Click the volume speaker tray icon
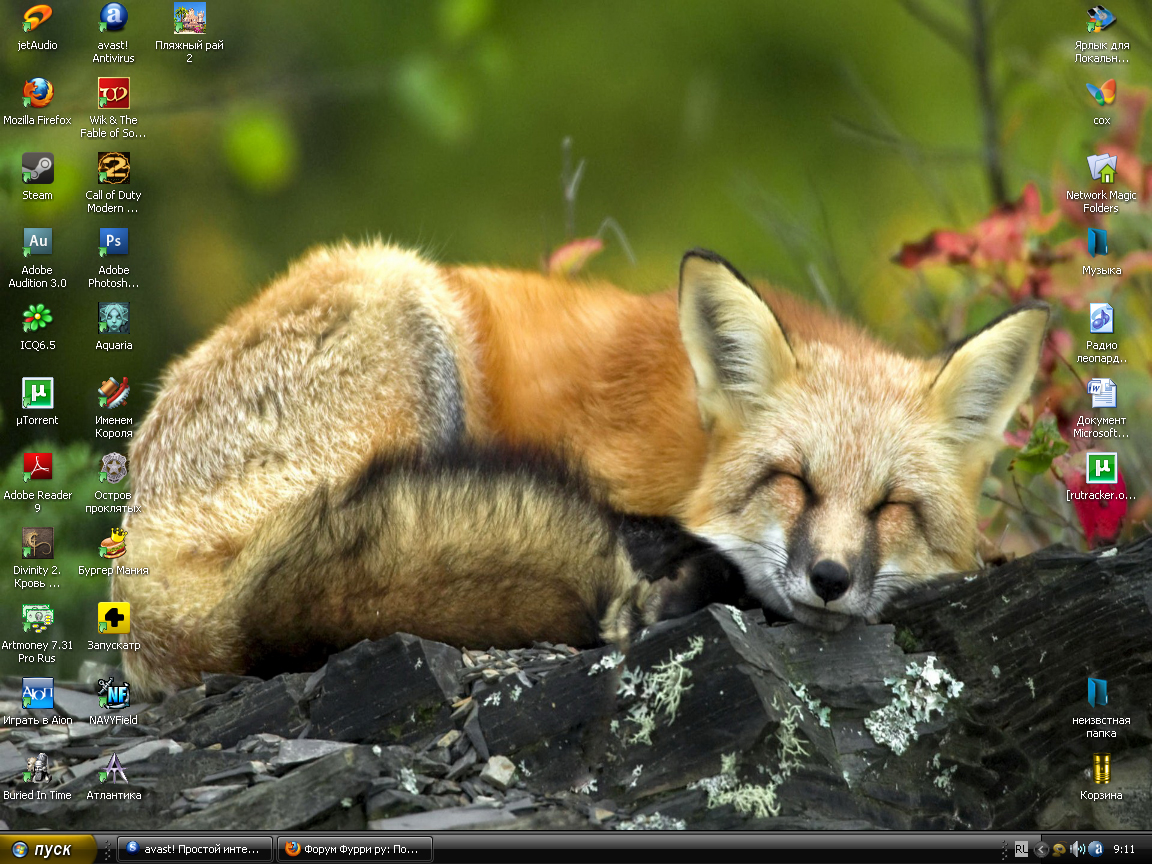 pyautogui.click(x=1077, y=849)
